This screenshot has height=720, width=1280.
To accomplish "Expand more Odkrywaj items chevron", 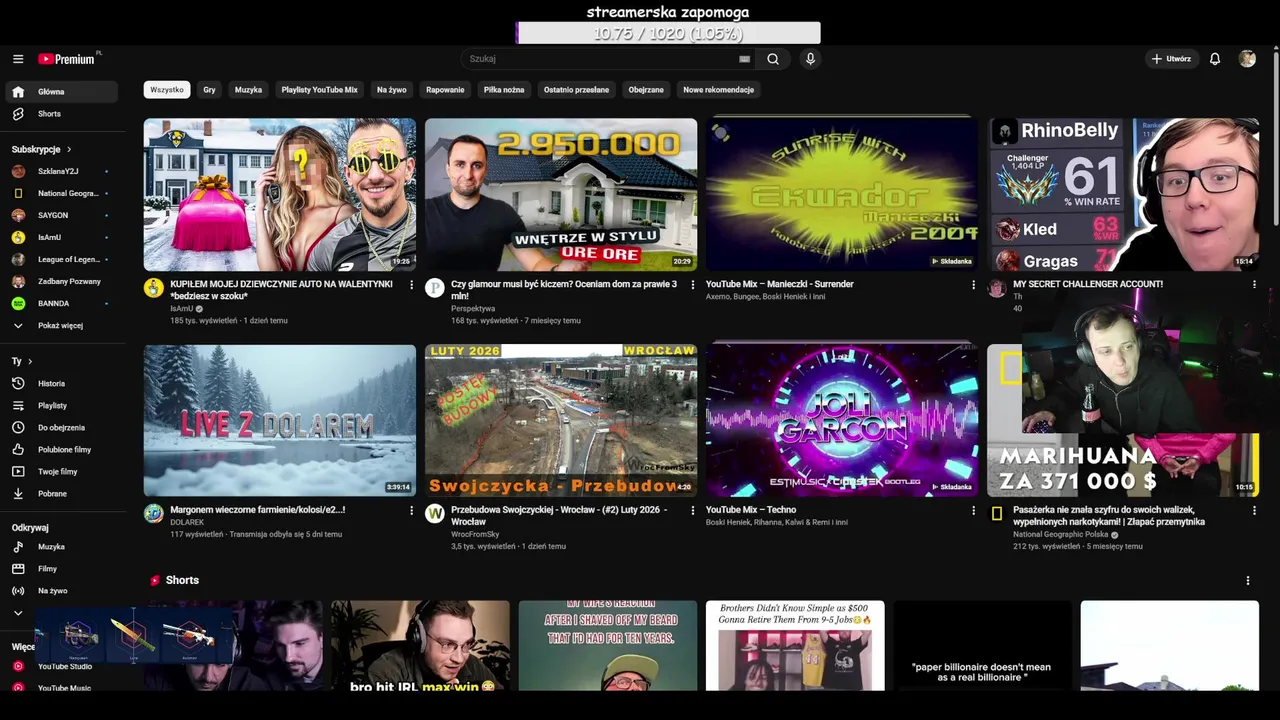I will (x=18, y=613).
